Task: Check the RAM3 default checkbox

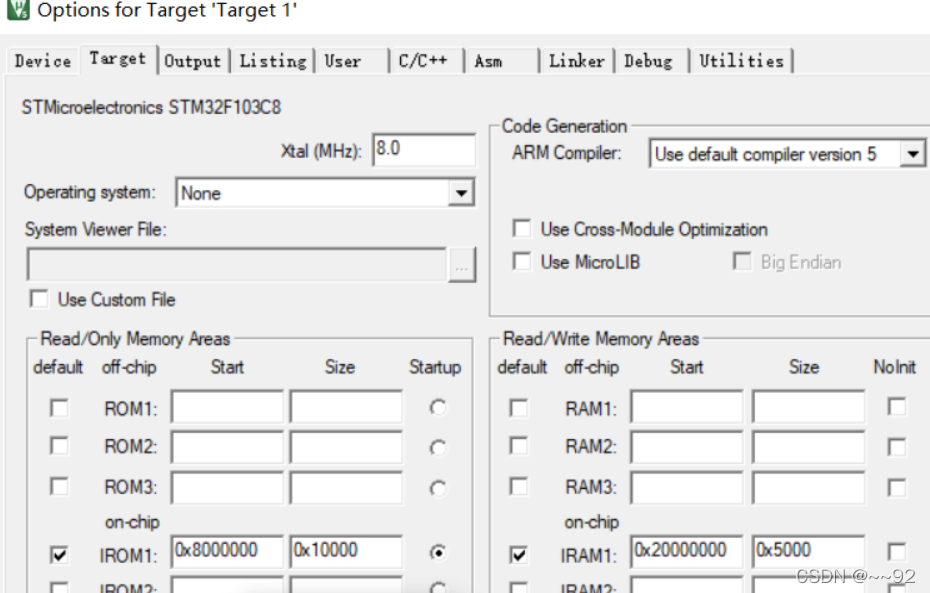Action: tap(518, 486)
